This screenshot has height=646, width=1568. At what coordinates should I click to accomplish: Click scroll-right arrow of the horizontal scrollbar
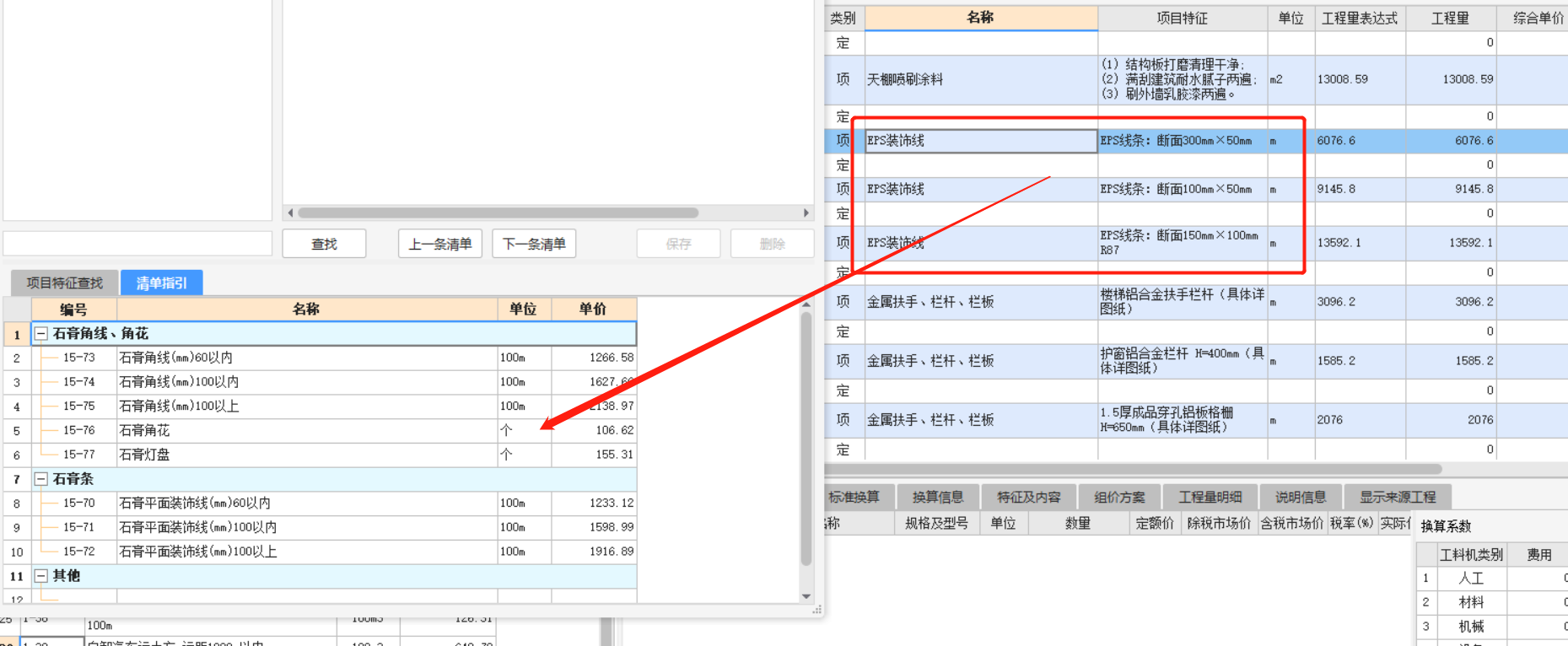(x=806, y=213)
